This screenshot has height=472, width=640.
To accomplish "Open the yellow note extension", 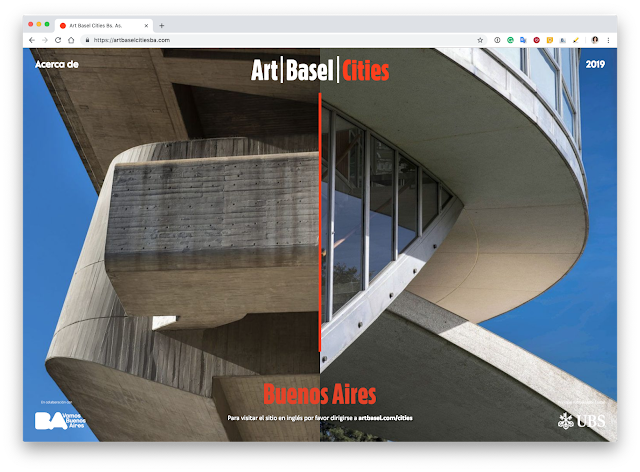I will coord(550,40).
